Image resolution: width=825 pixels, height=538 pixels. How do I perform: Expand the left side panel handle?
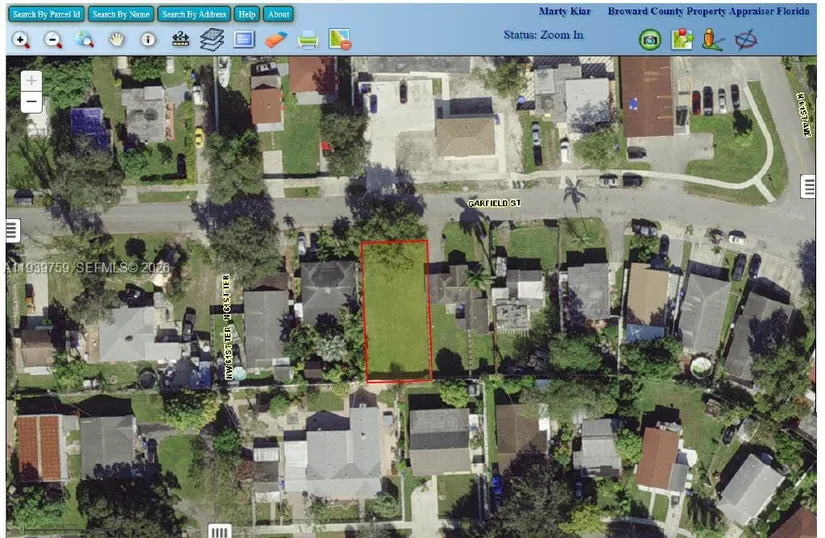[x=13, y=231]
